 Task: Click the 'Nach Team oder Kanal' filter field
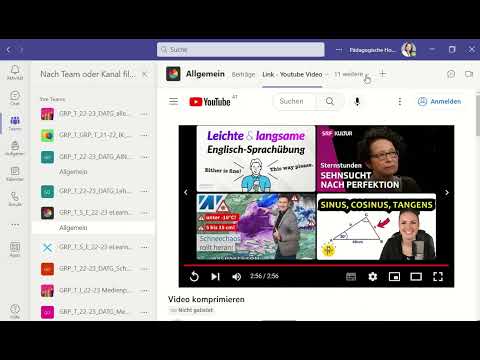[88, 74]
